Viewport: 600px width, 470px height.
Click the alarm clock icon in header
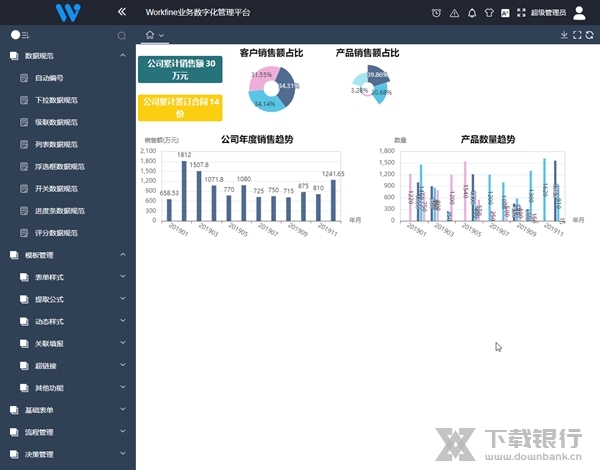436,13
